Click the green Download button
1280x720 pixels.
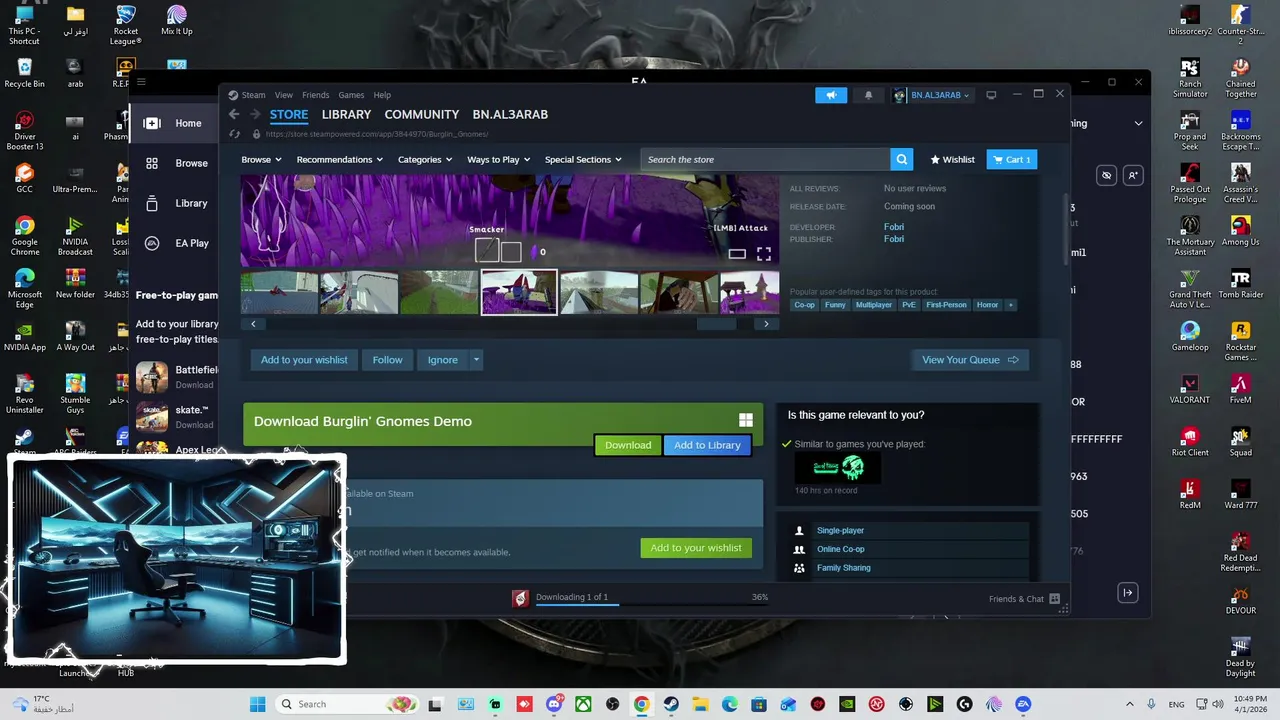(628, 445)
